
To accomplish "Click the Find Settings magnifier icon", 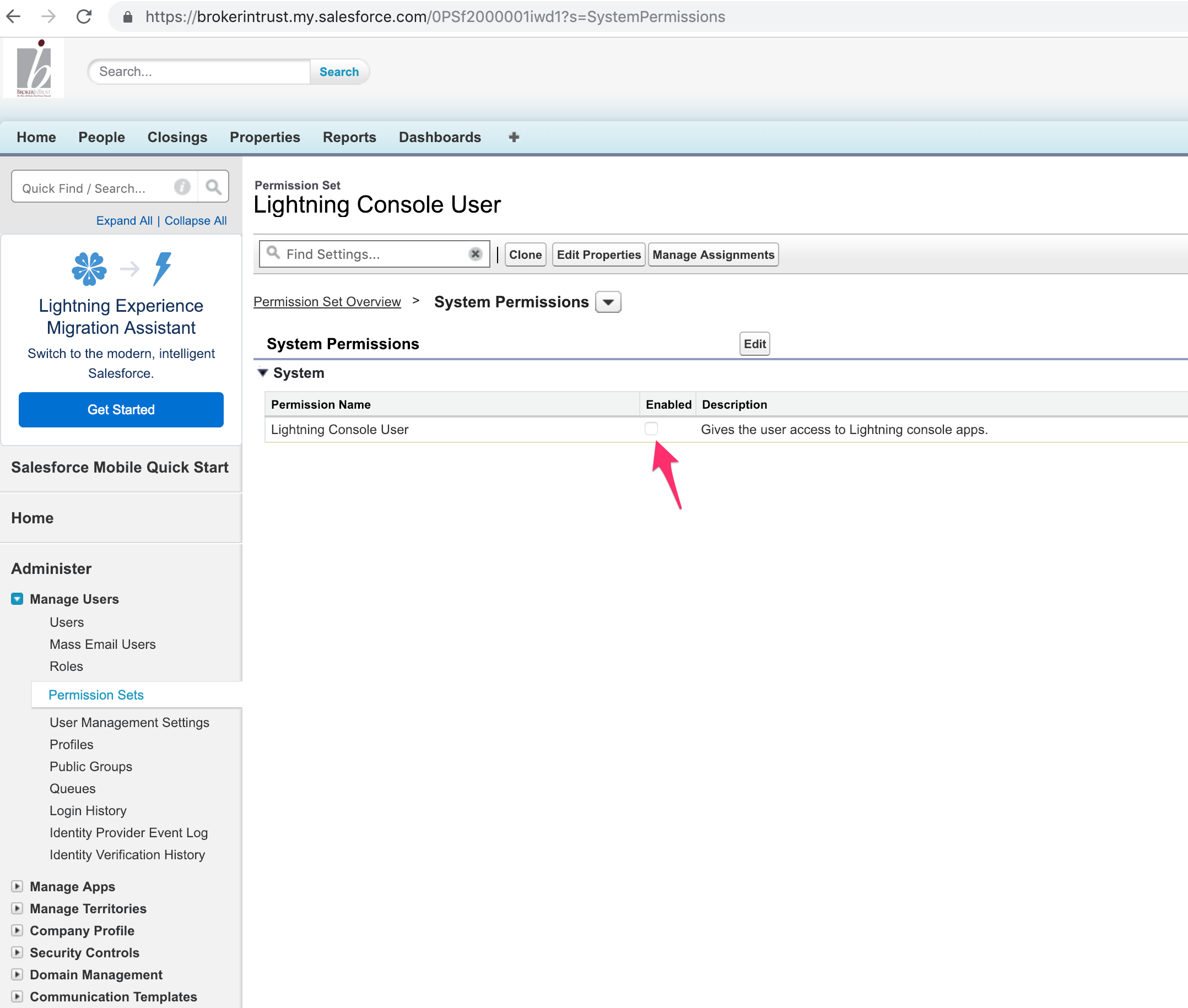I will [273, 253].
